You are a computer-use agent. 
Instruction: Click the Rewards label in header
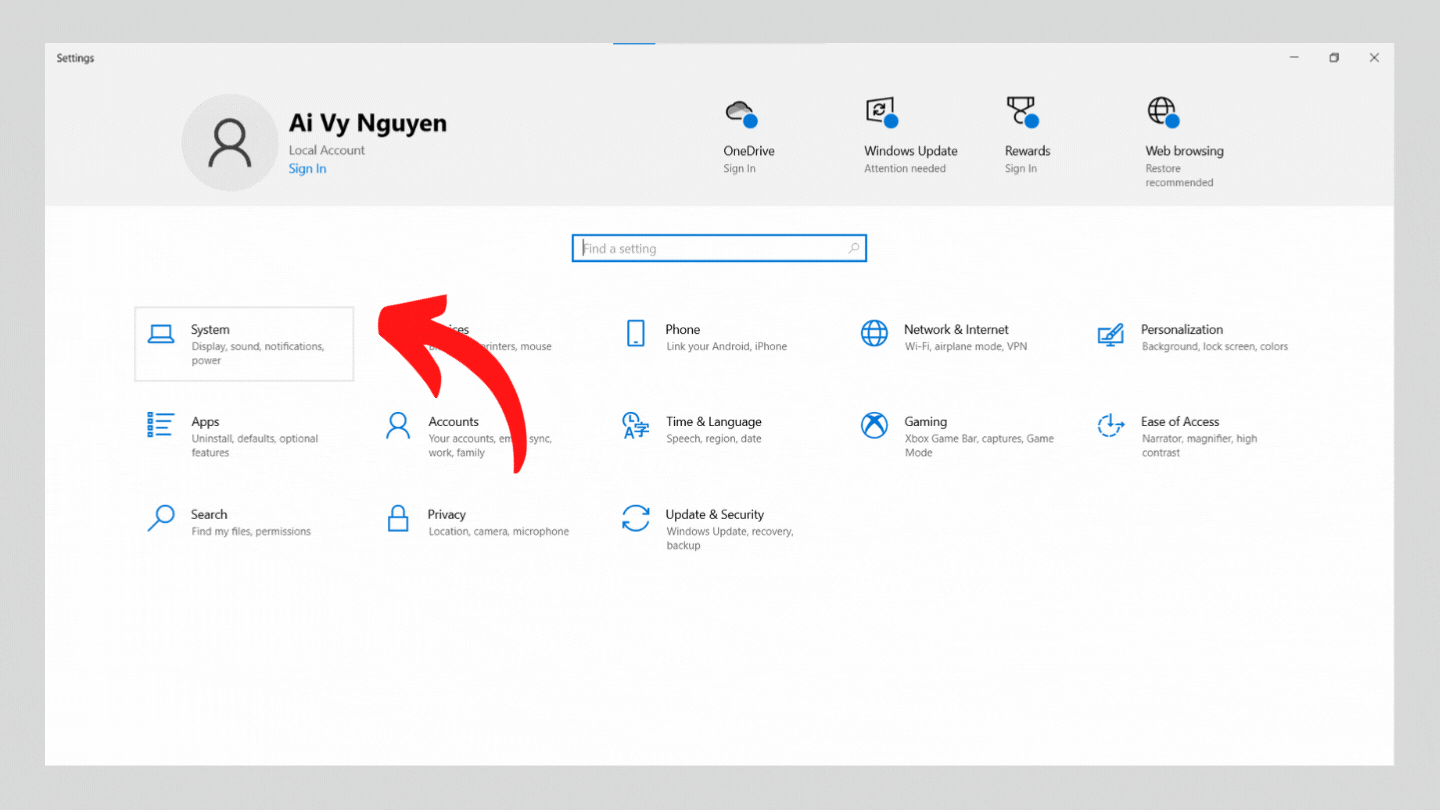1027,151
